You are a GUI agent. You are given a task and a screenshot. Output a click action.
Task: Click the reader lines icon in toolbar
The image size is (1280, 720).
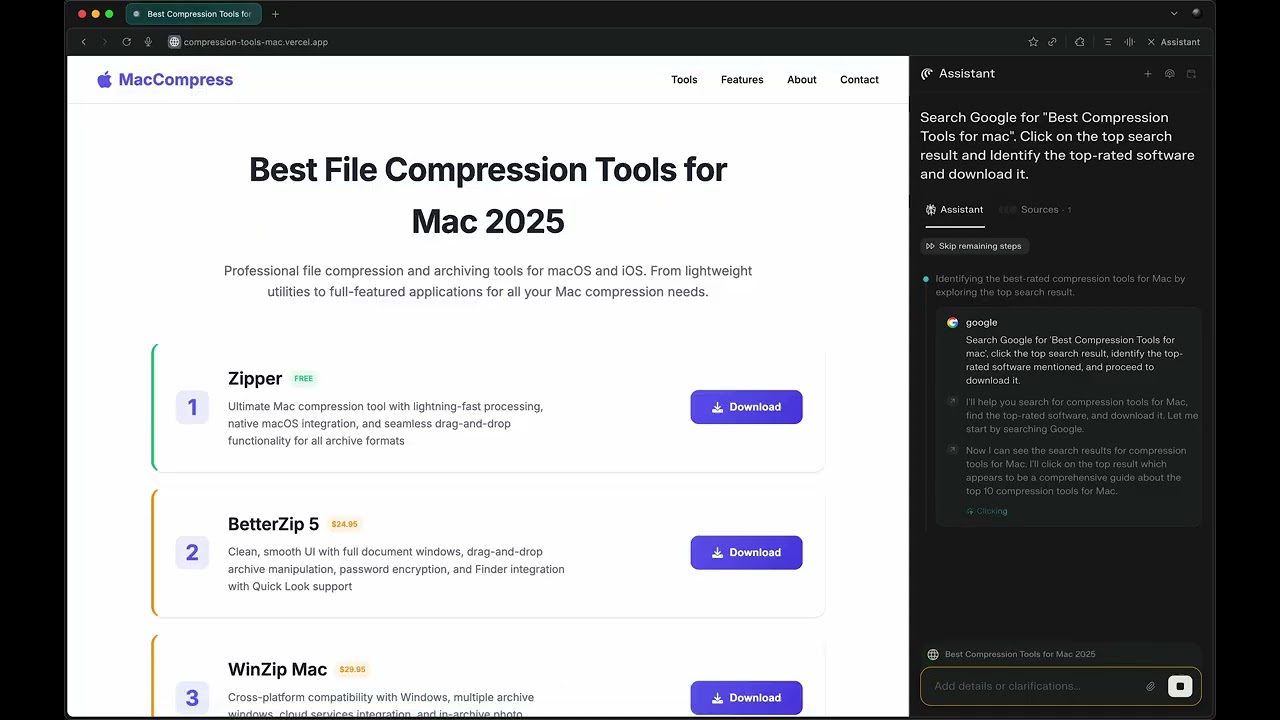click(1108, 42)
